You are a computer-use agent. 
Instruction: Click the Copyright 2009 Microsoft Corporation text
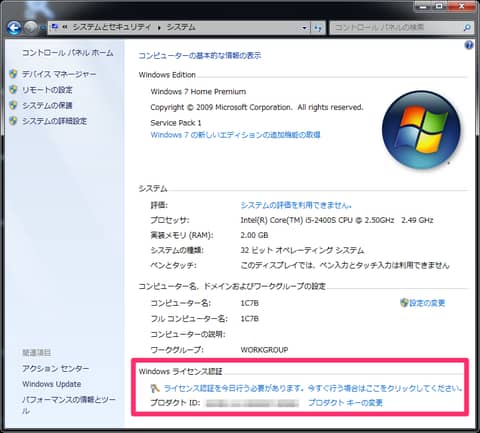point(257,107)
